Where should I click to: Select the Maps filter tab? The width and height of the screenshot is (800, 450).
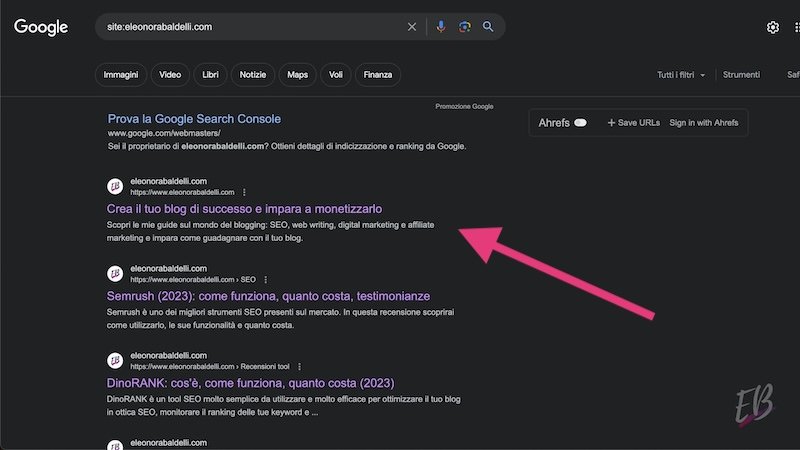coord(297,75)
